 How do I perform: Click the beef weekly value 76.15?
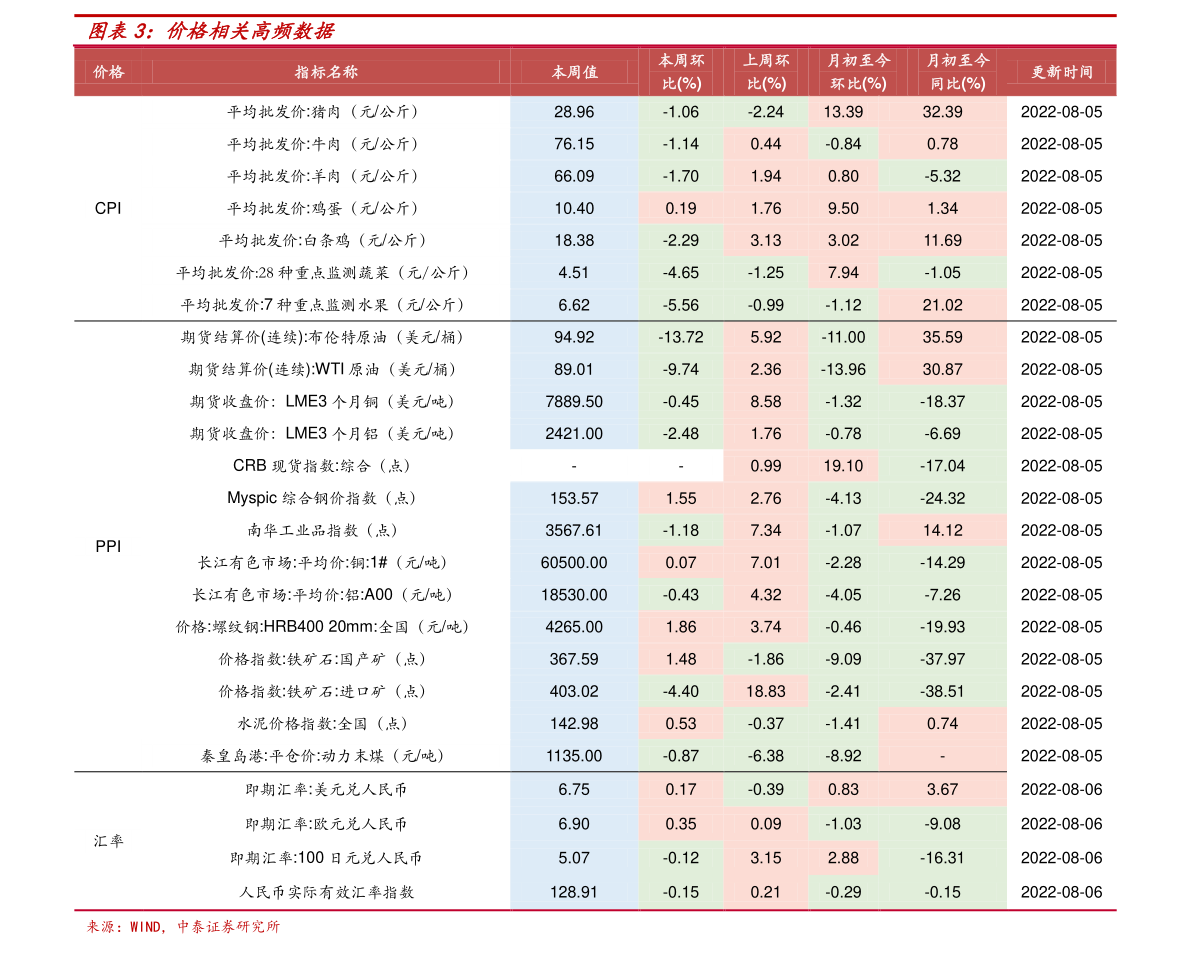574,144
